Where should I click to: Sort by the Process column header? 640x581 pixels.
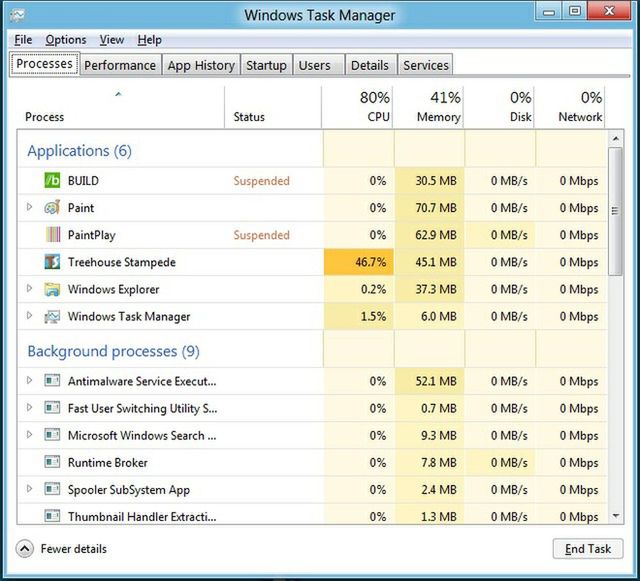click(120, 107)
